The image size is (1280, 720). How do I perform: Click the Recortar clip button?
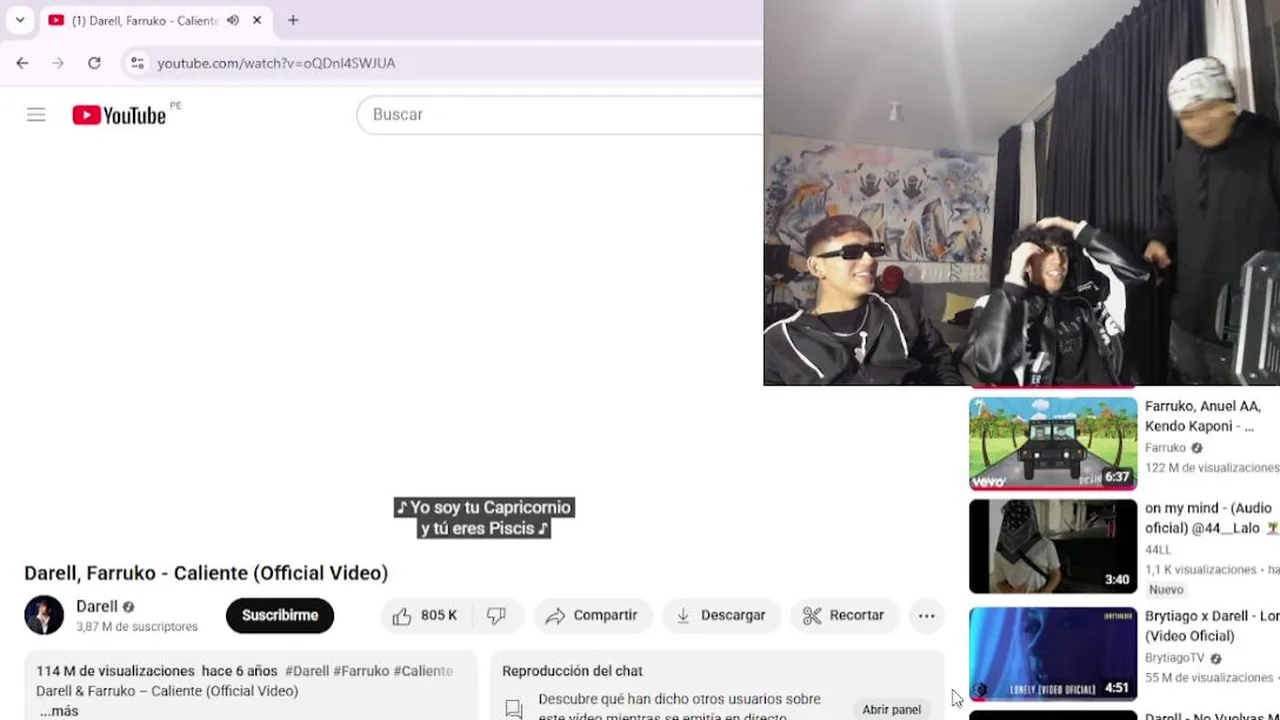844,616
